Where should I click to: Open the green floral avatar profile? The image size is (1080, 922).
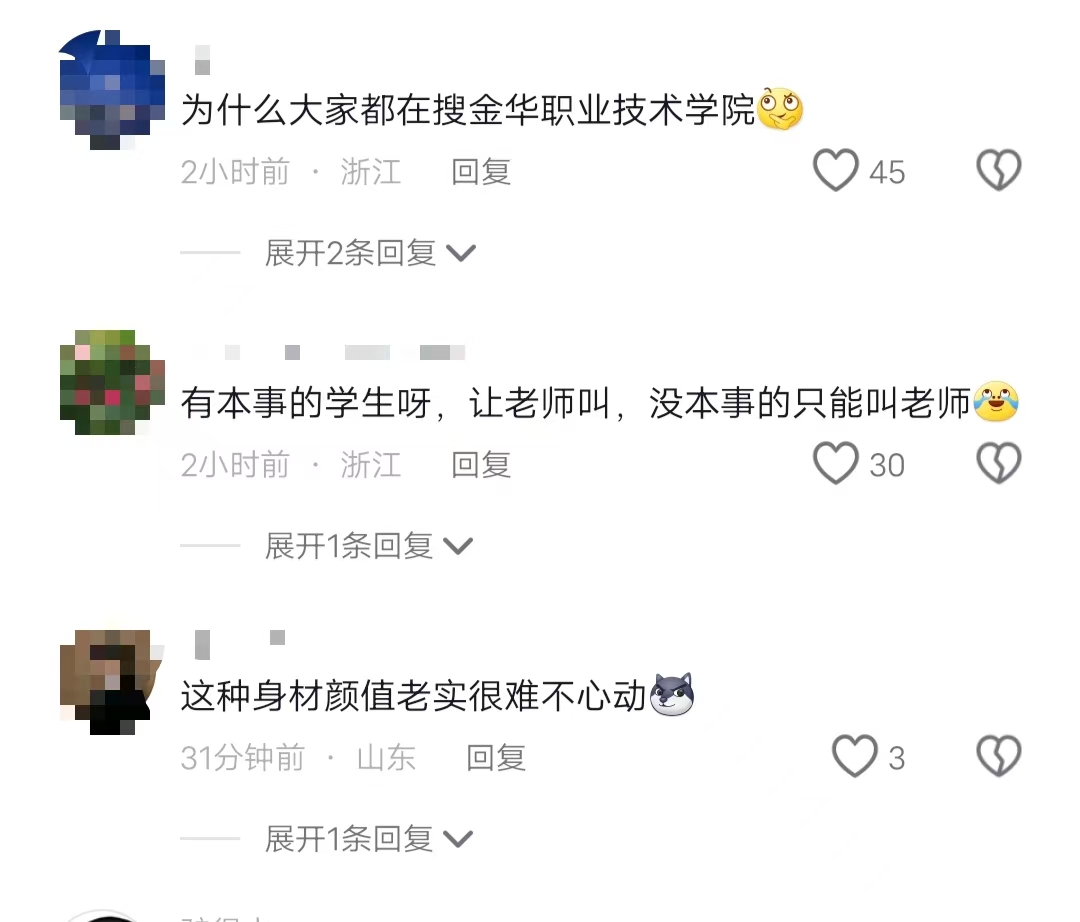pyautogui.click(x=112, y=382)
